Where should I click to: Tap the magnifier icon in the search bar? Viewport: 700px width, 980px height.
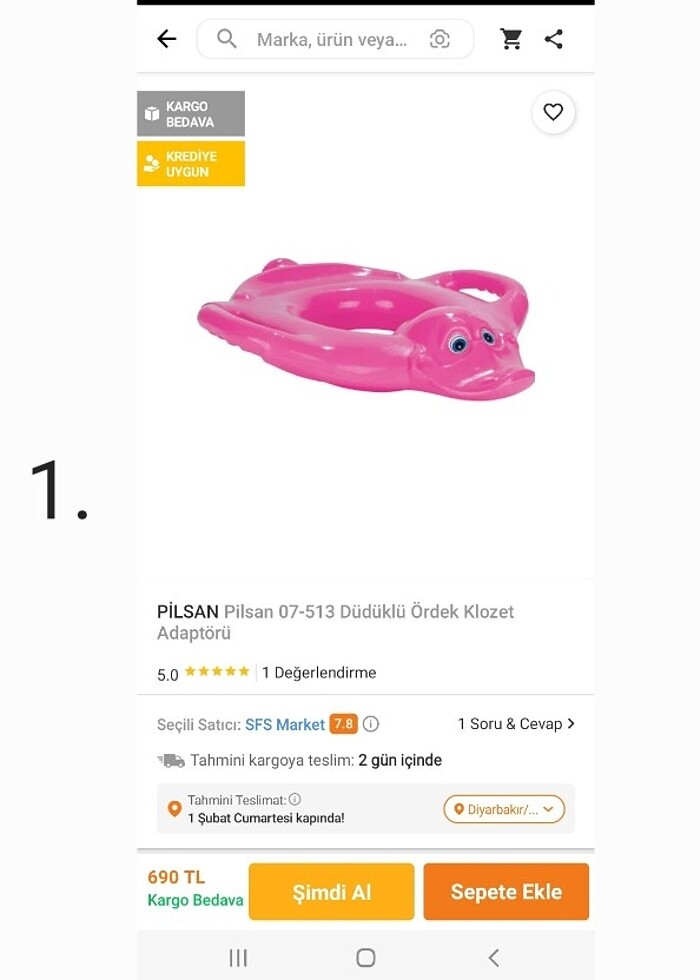(226, 38)
